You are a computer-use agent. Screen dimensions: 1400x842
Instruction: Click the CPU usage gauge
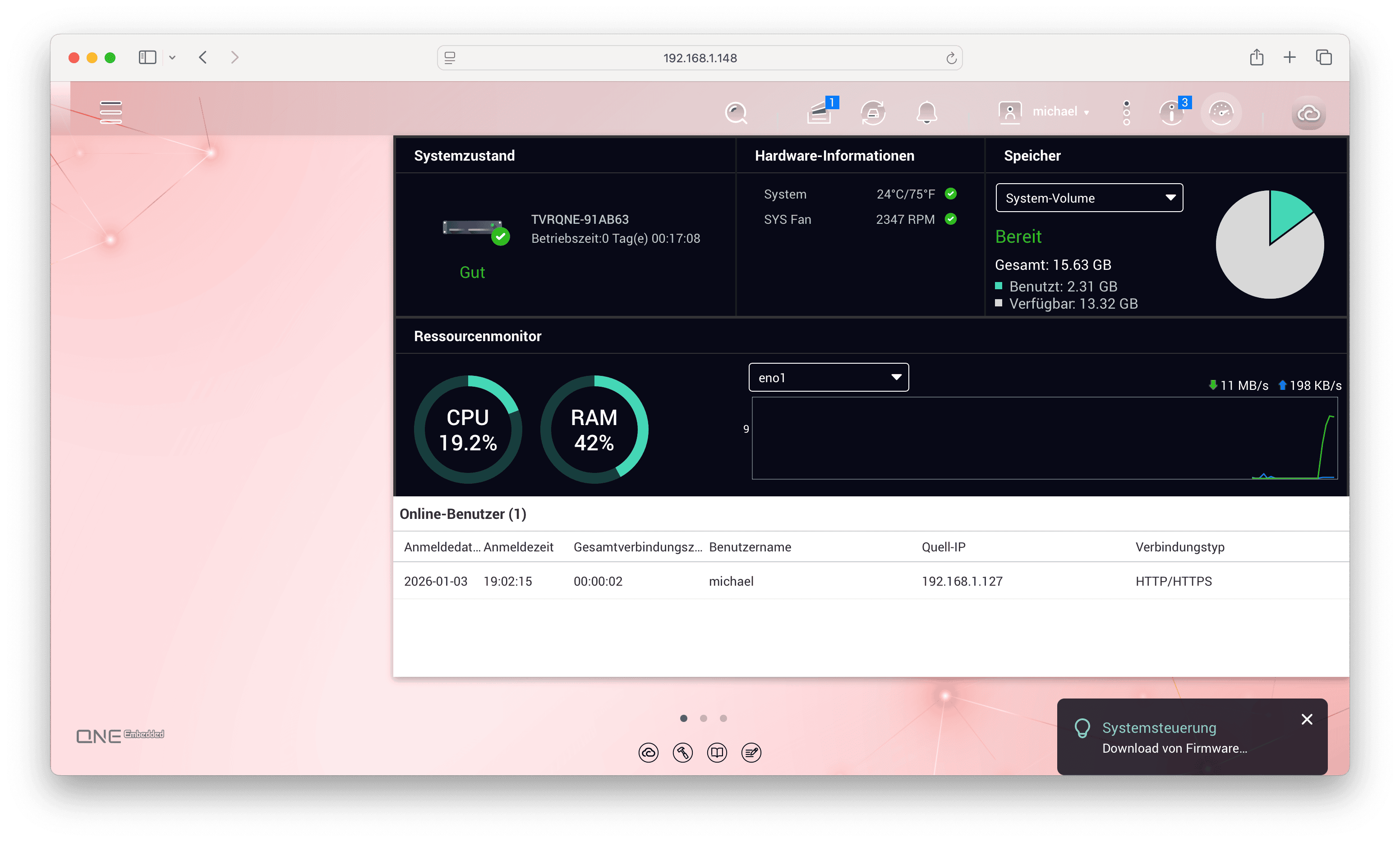click(x=468, y=430)
